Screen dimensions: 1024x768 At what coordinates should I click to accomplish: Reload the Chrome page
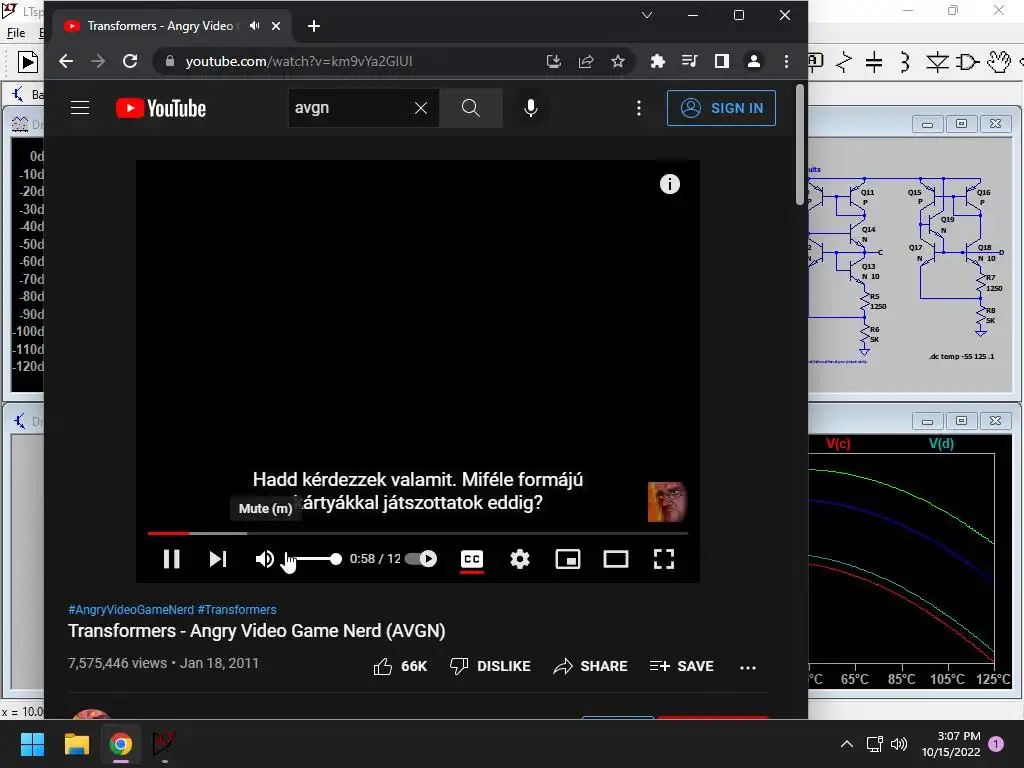(130, 61)
